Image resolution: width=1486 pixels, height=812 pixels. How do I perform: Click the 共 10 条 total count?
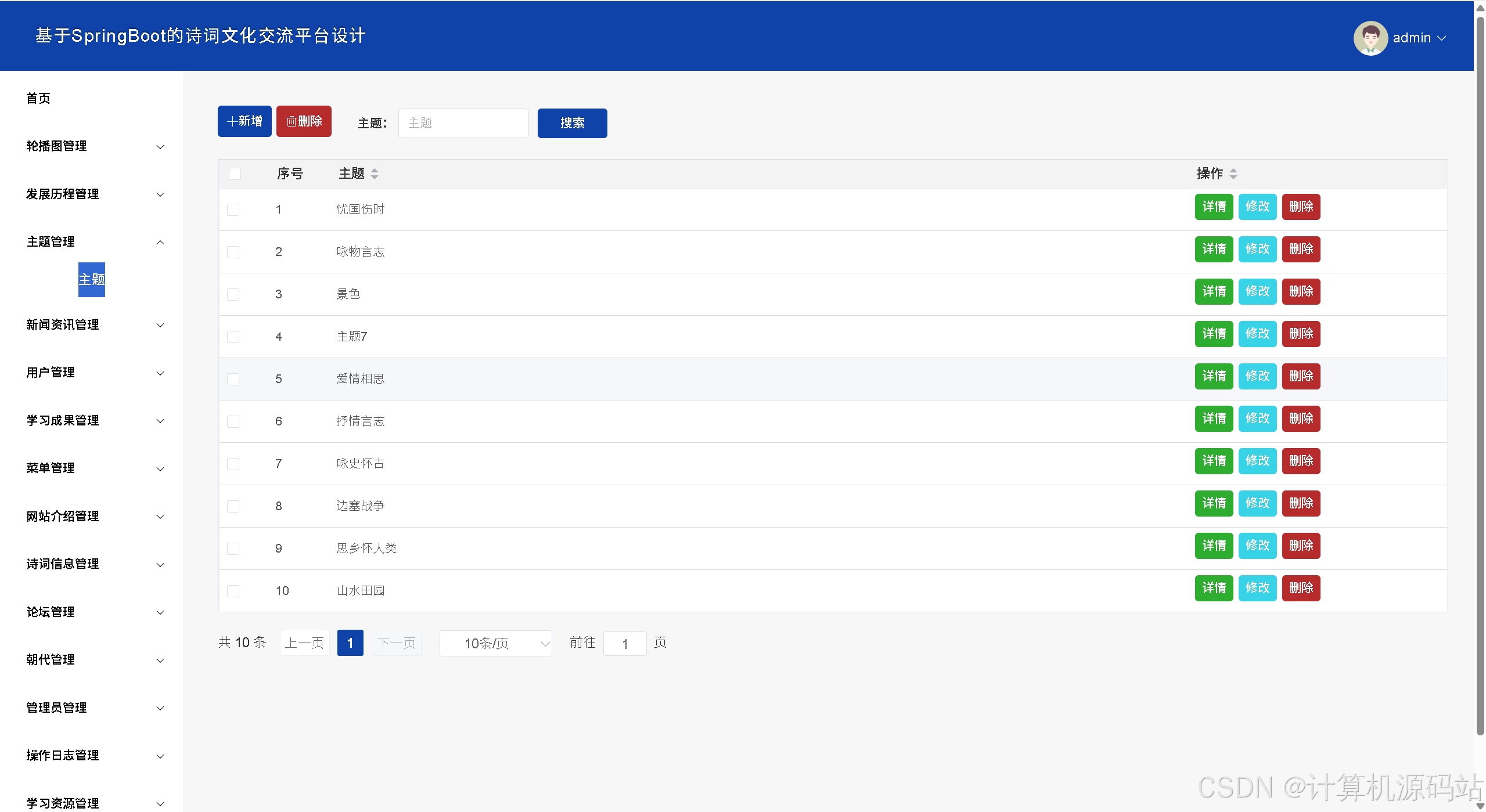[242, 643]
